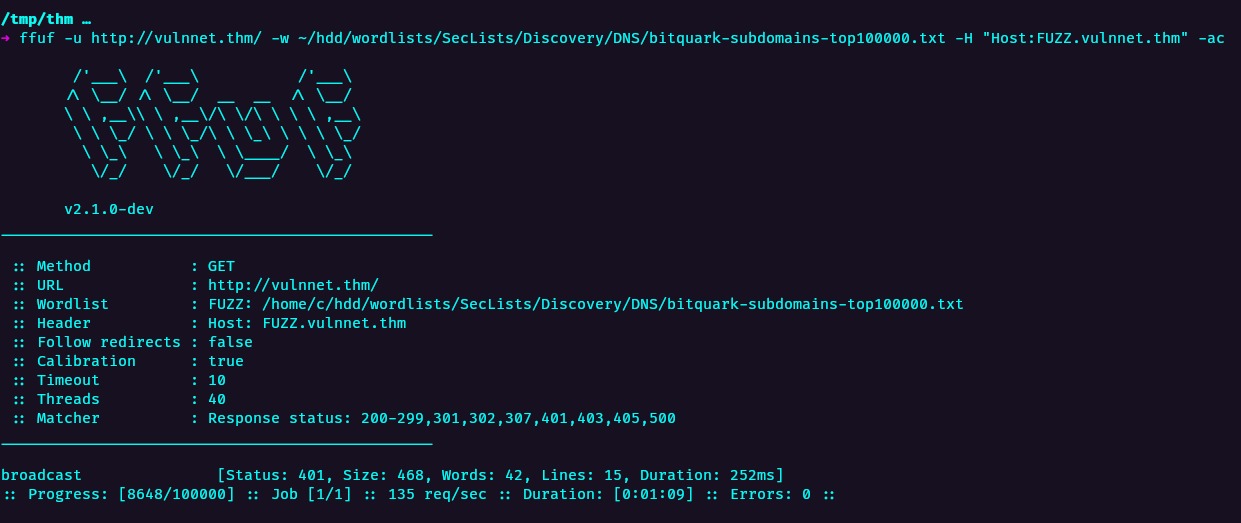Click the /tmp/thm working directory path
The image size is (1241, 523).
[x=36, y=19]
